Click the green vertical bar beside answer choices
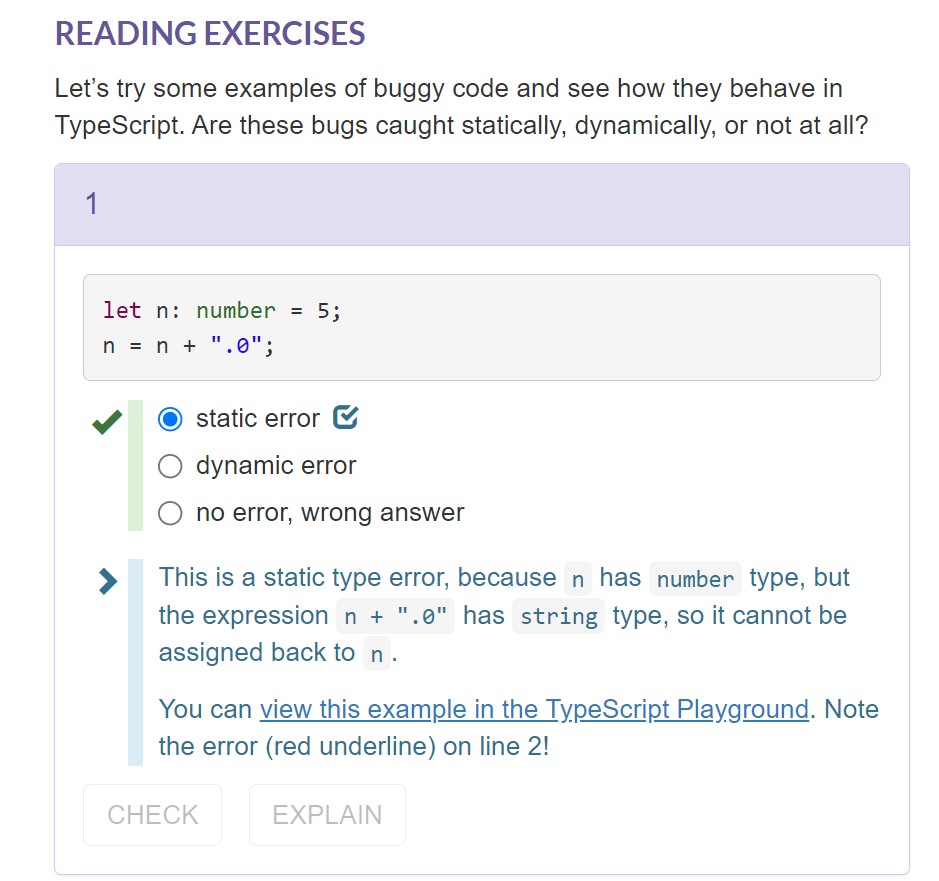This screenshot has height=881, width=939. (x=136, y=465)
